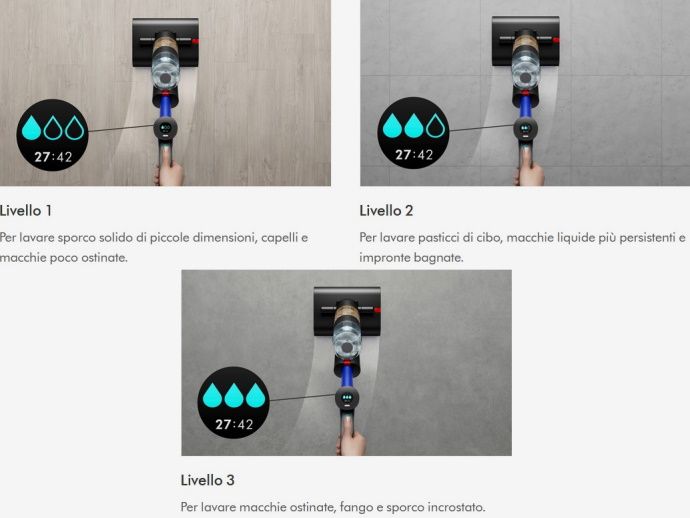Click the text about pasticci di cibo
Viewport: 690px width, 518px height.
[522, 247]
